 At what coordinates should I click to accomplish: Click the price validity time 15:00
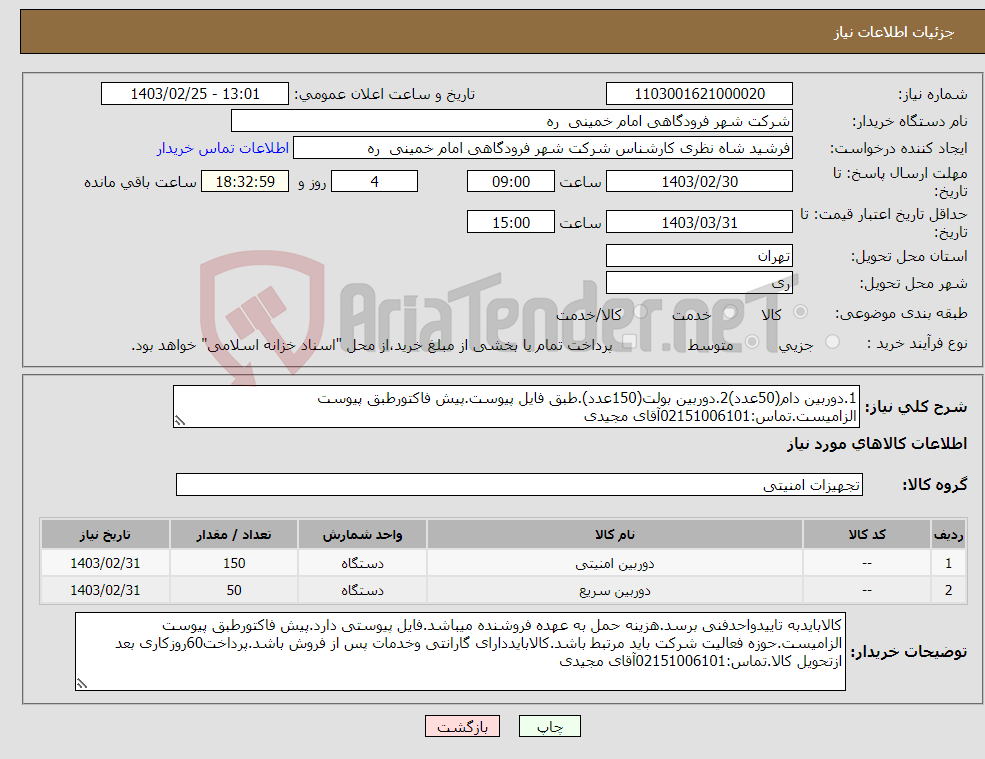coord(511,222)
